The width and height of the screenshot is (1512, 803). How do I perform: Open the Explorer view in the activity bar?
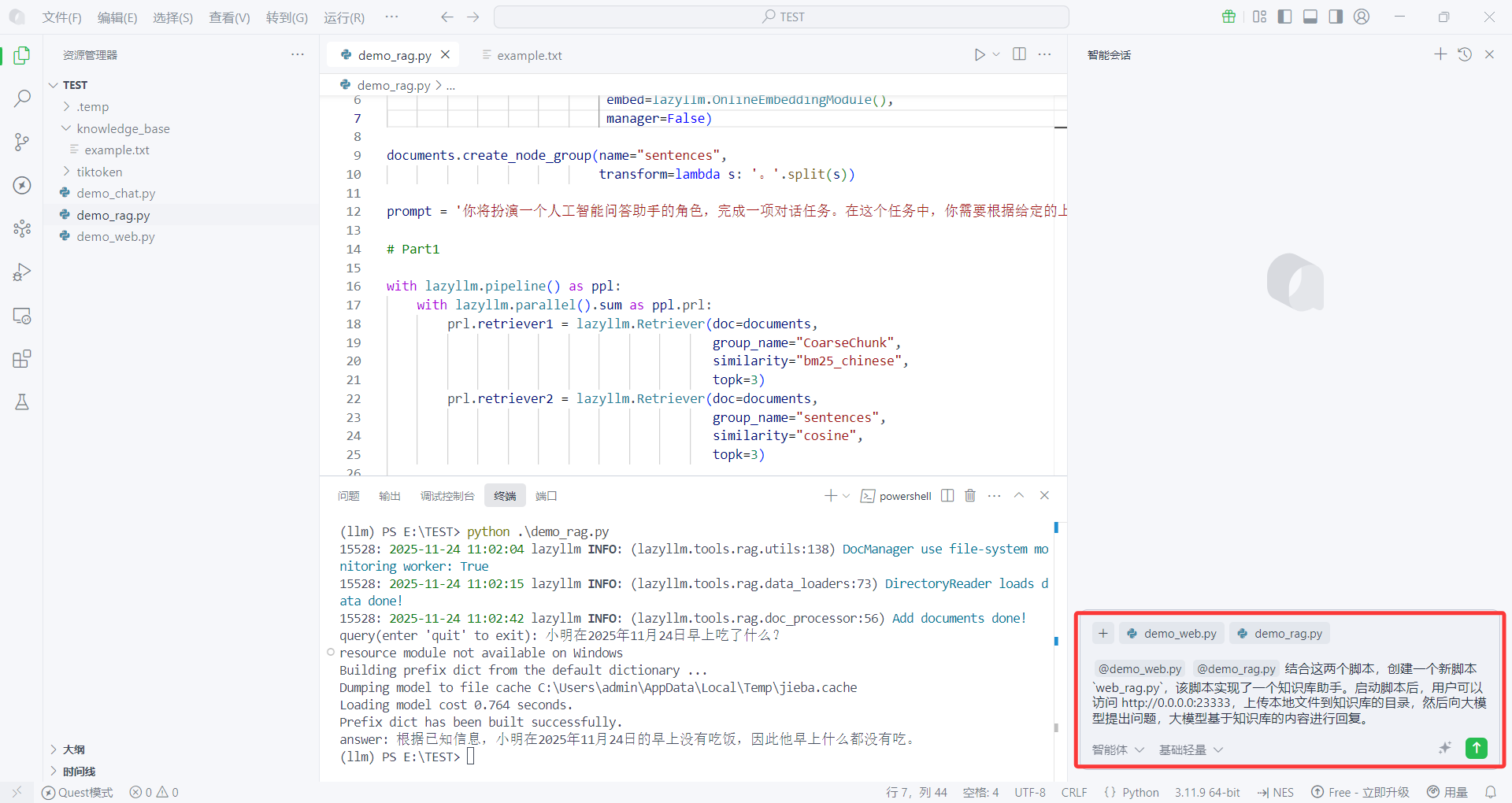tap(22, 55)
